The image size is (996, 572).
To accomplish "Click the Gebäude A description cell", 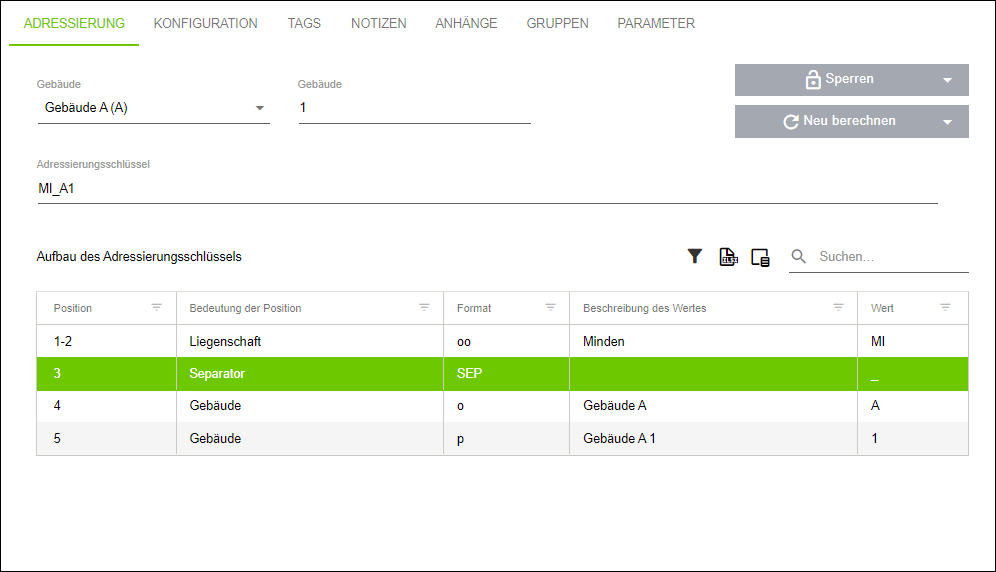I will point(713,405).
